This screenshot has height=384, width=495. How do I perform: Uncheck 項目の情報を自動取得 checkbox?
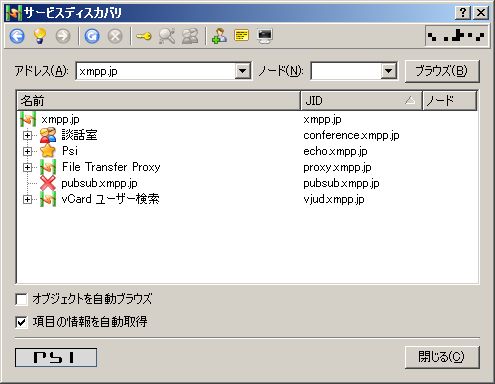point(21,322)
